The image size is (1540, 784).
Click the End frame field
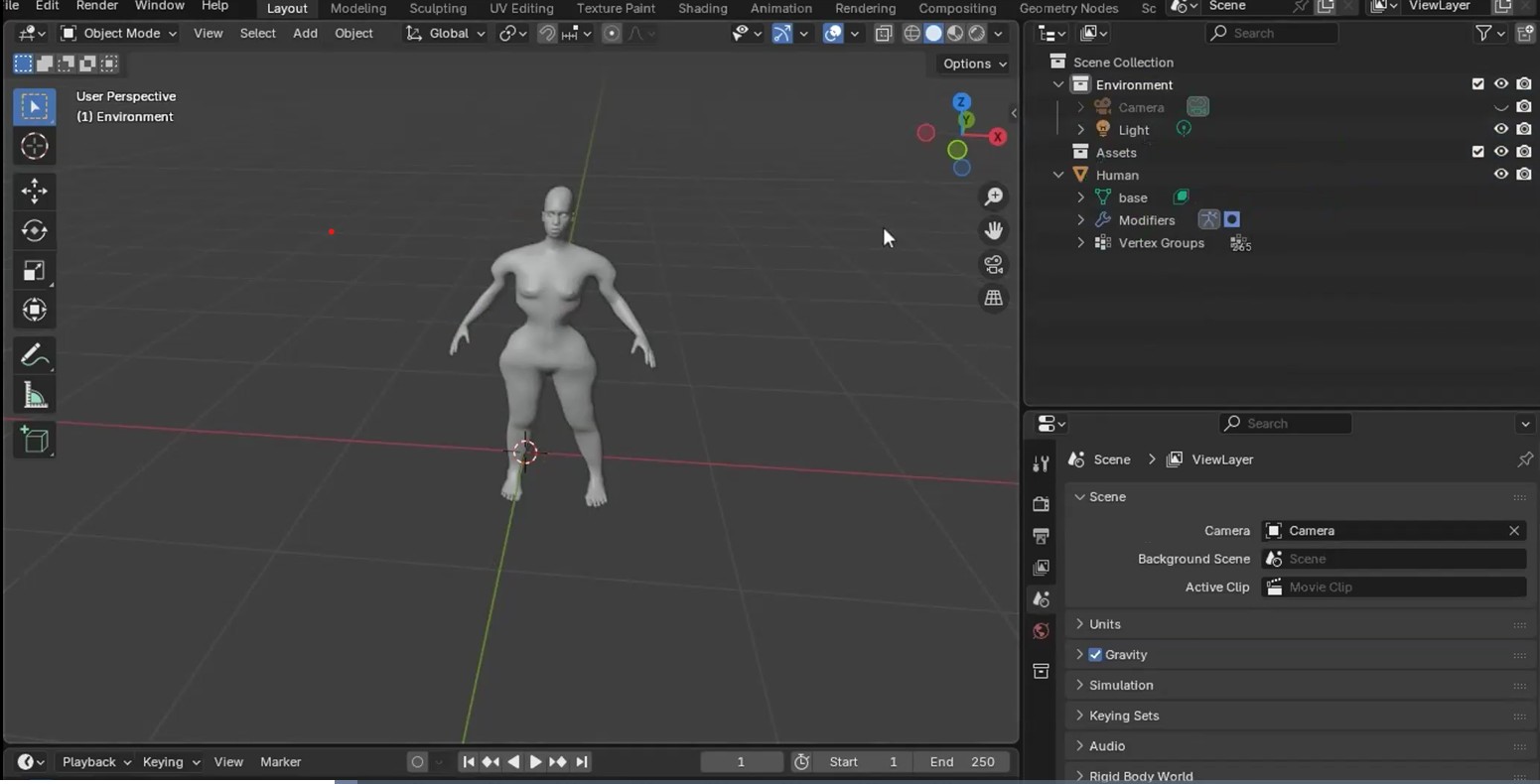pos(962,762)
